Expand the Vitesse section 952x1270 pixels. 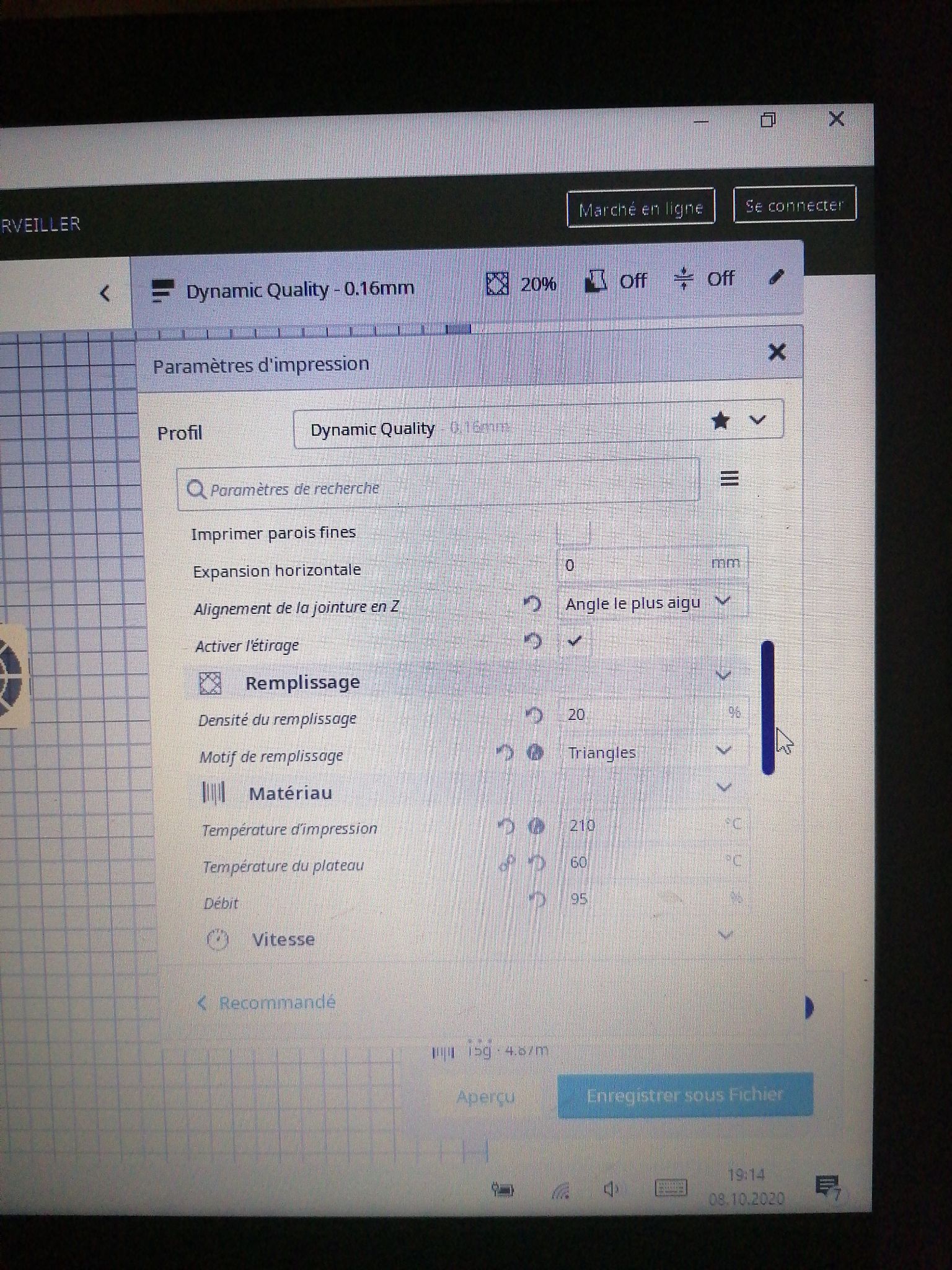[x=725, y=934]
